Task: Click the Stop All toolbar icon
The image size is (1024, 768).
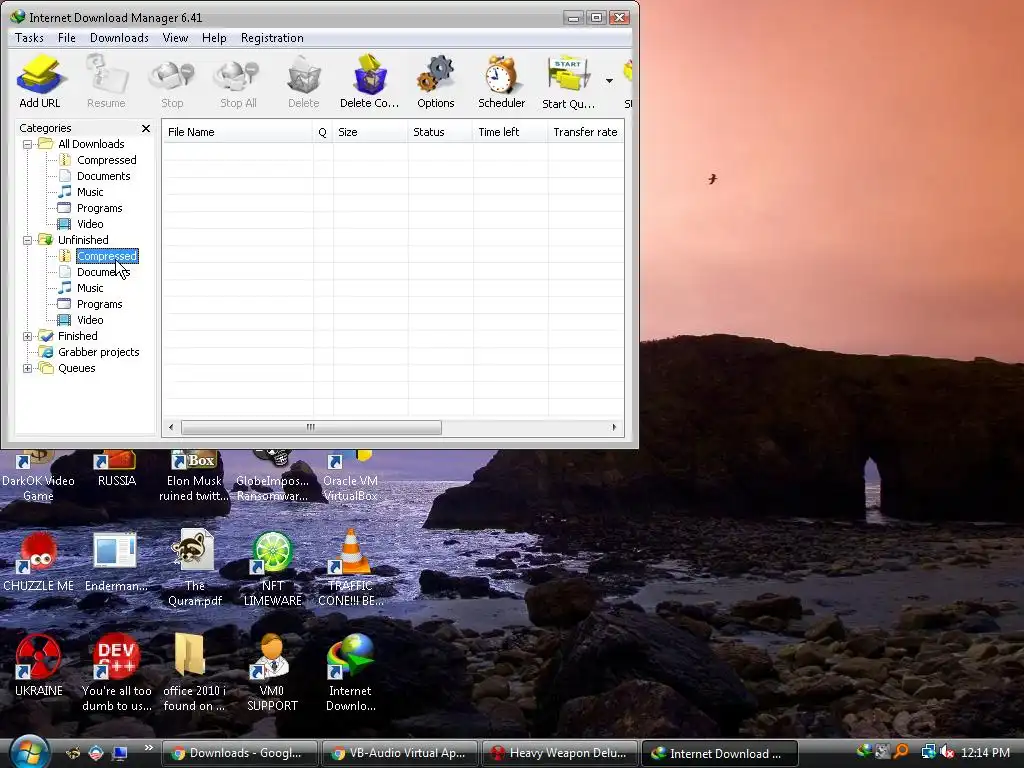Action: pos(238,81)
